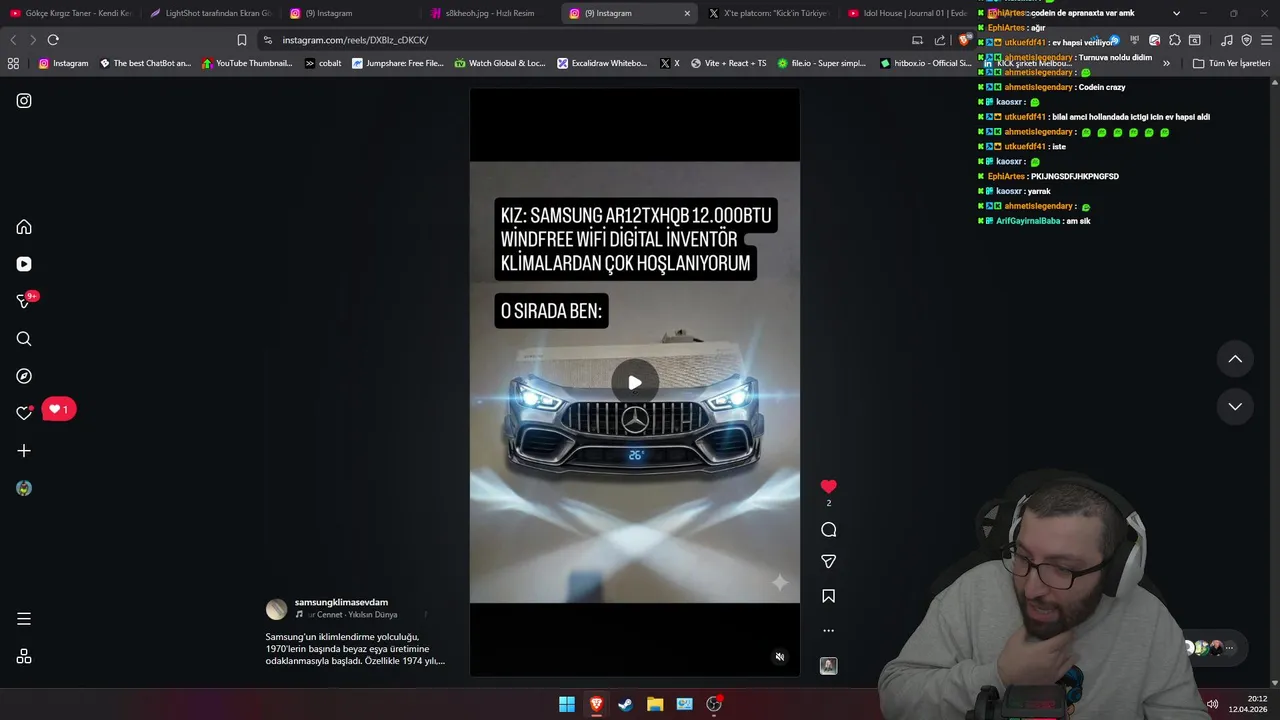This screenshot has width=1280, height=720.
Task: Open the More hamburger menu
Action: coord(24,619)
